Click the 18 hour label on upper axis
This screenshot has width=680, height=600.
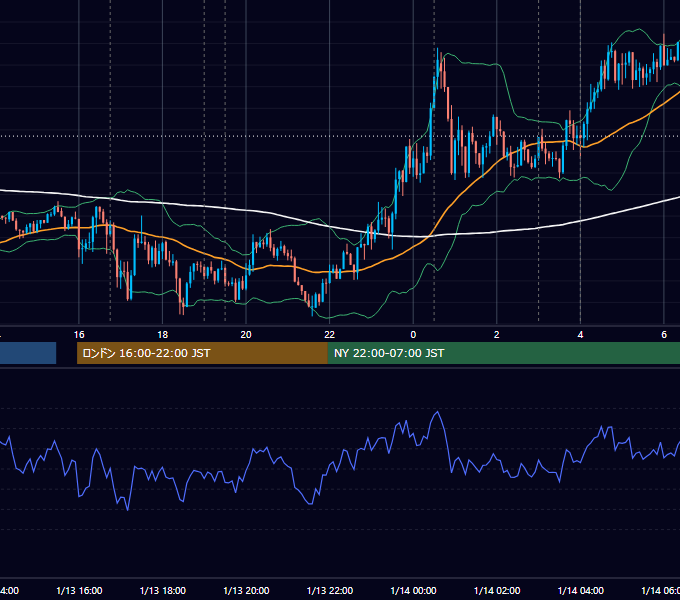[x=163, y=335]
